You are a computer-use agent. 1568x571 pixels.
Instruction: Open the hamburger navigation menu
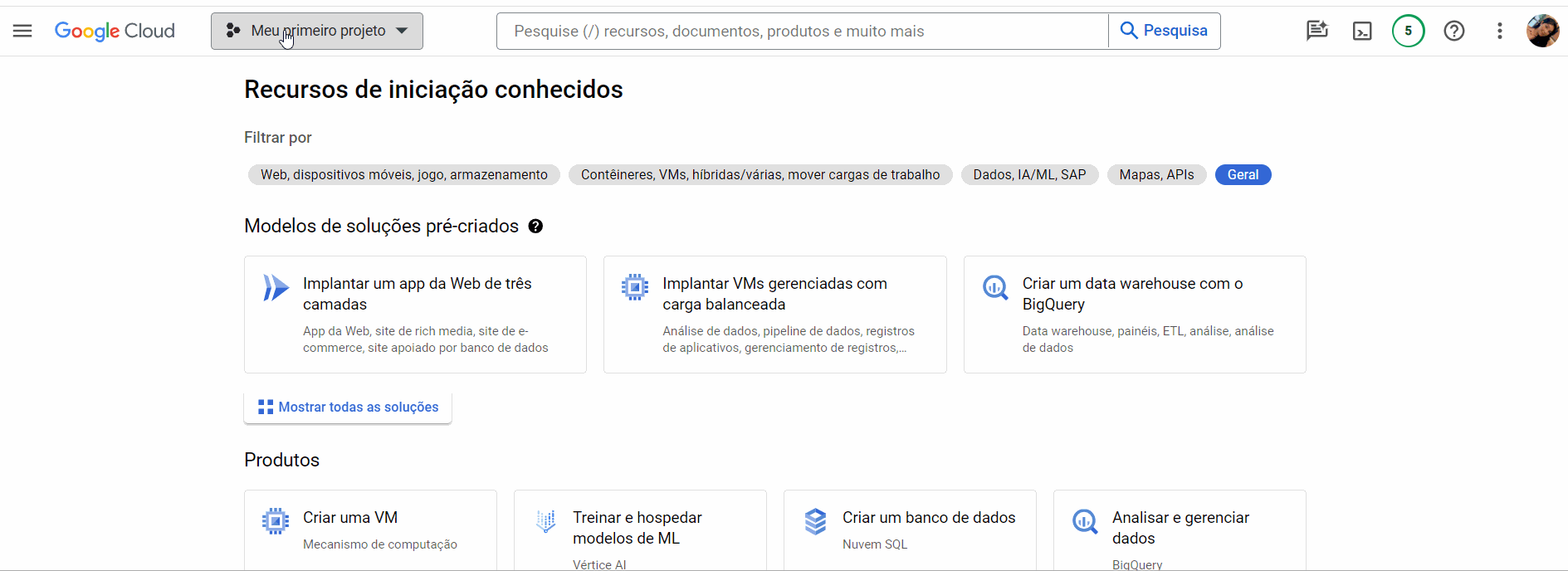coord(22,31)
